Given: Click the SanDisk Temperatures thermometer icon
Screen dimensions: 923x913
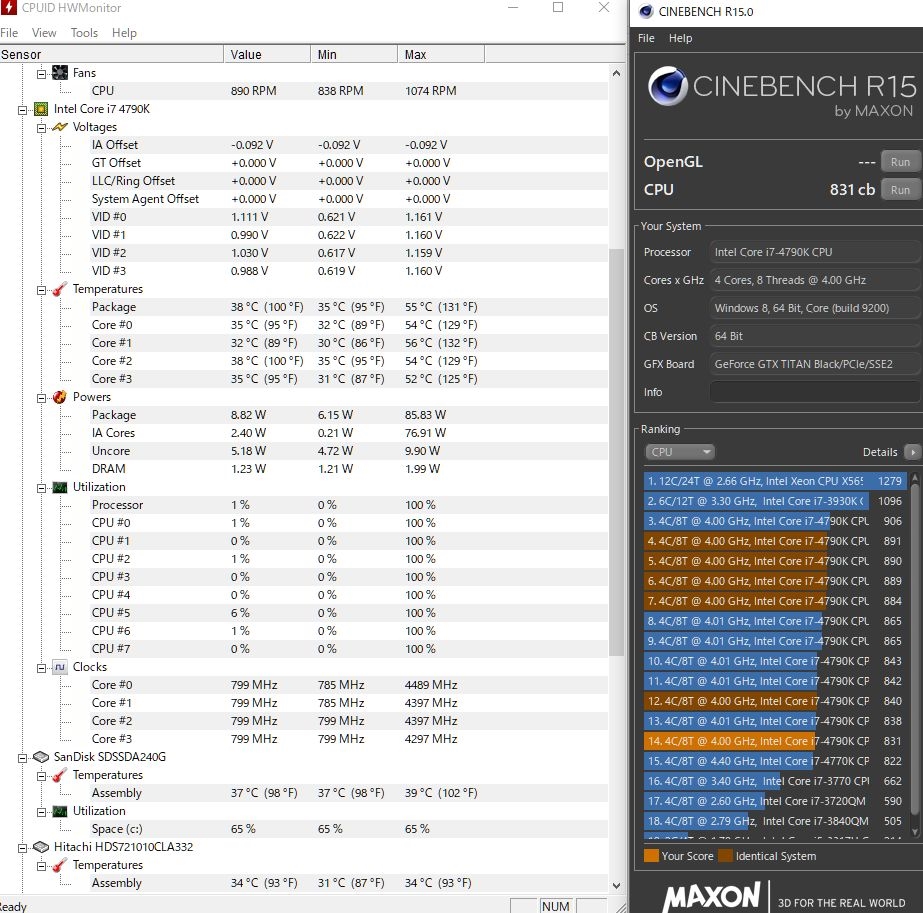Looking at the screenshot, I should tap(60, 775).
